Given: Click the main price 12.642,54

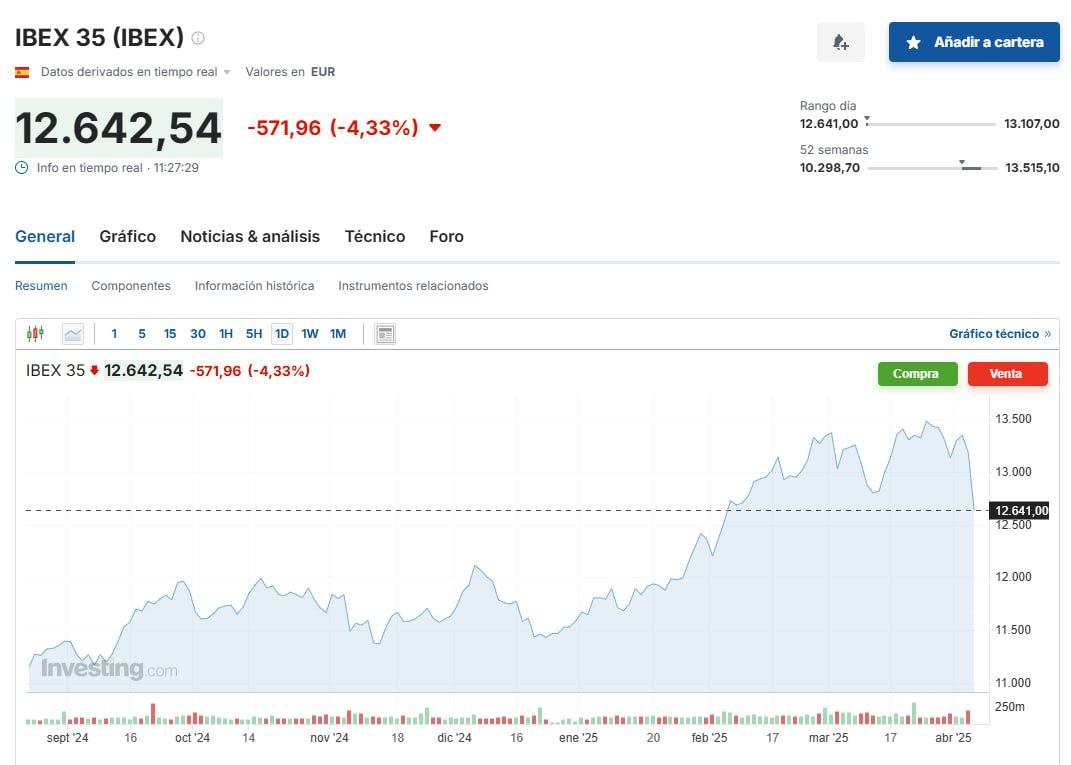Looking at the screenshot, I should coord(119,128).
